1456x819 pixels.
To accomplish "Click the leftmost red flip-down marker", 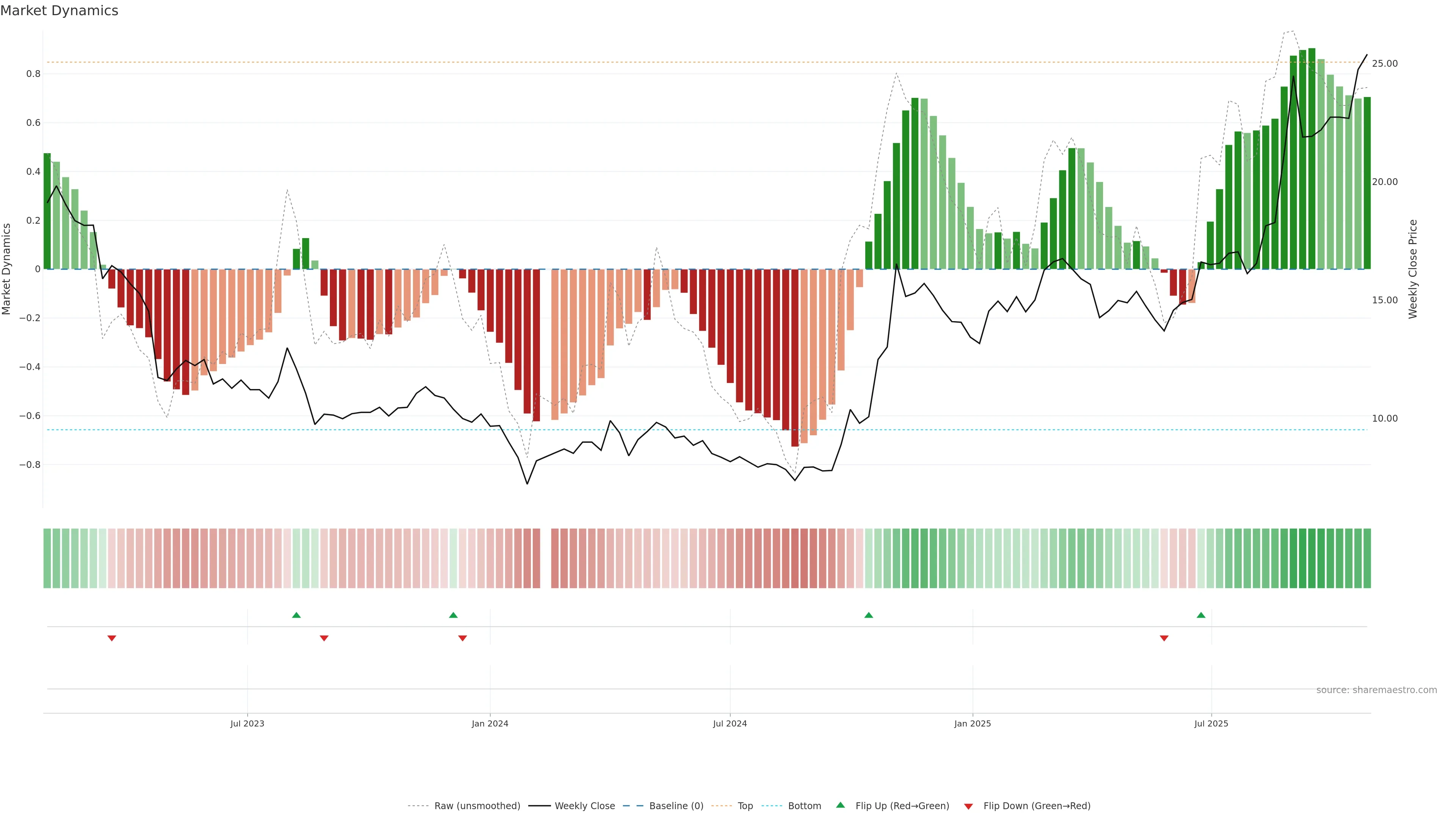I will point(112,638).
